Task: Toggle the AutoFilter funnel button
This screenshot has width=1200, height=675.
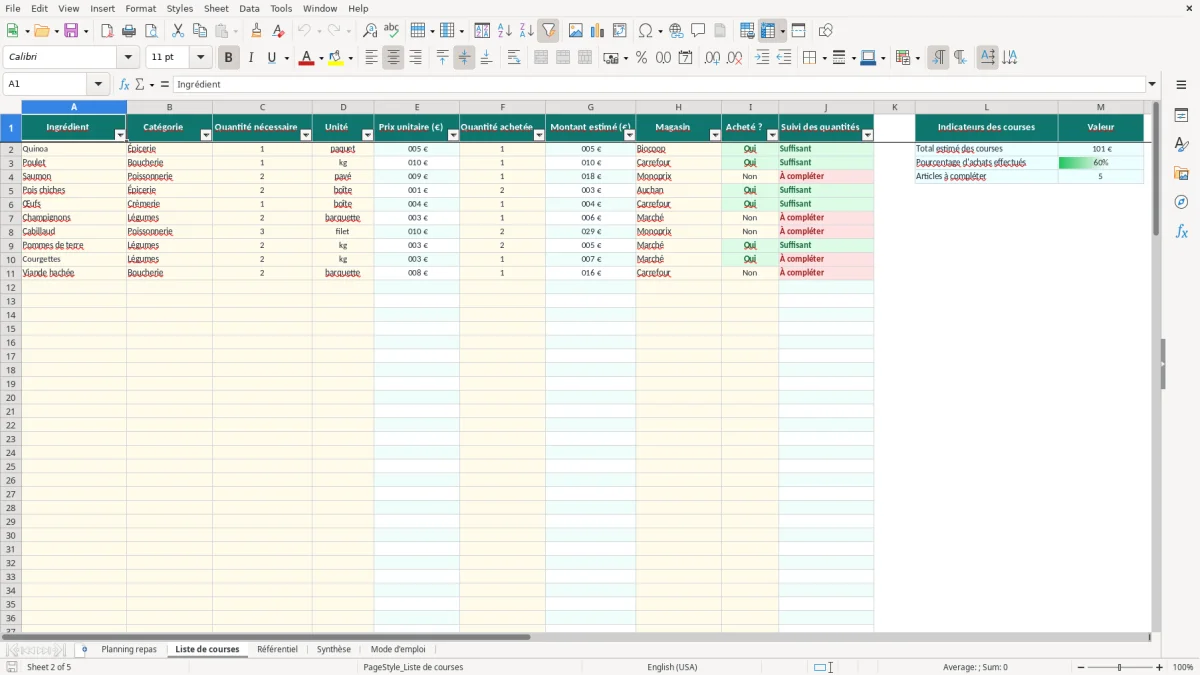Action: (x=548, y=31)
